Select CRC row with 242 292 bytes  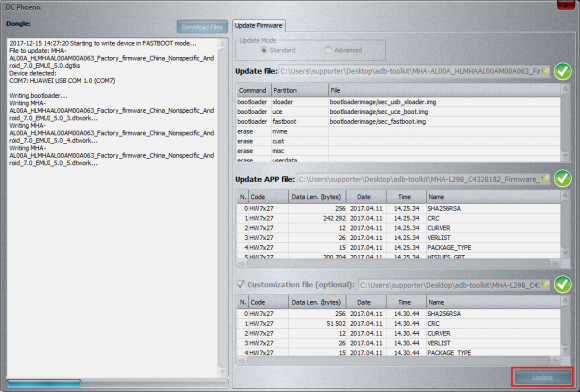coord(398,218)
